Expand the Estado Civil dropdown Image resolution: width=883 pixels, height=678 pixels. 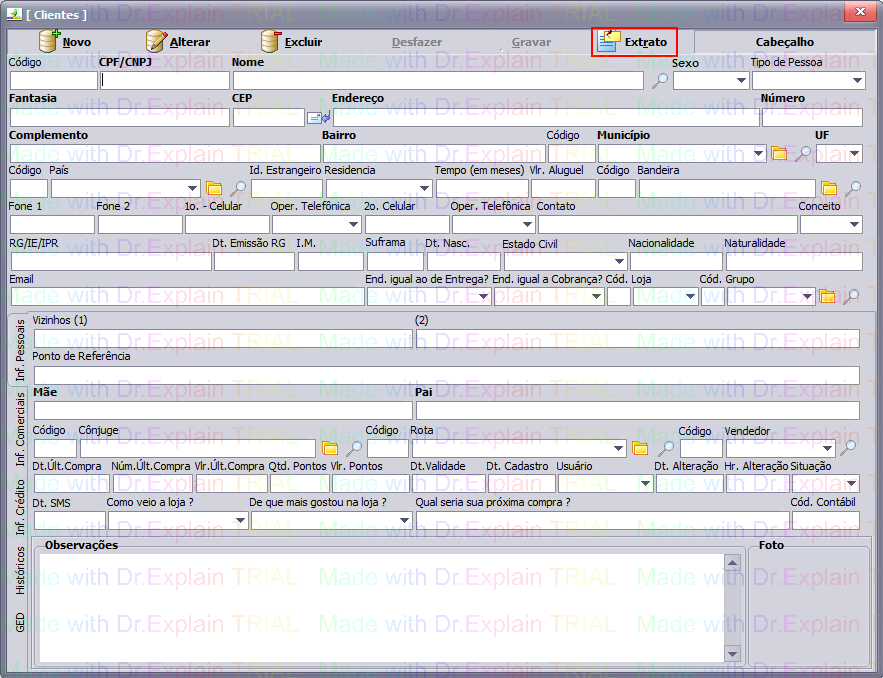pyautogui.click(x=618, y=261)
